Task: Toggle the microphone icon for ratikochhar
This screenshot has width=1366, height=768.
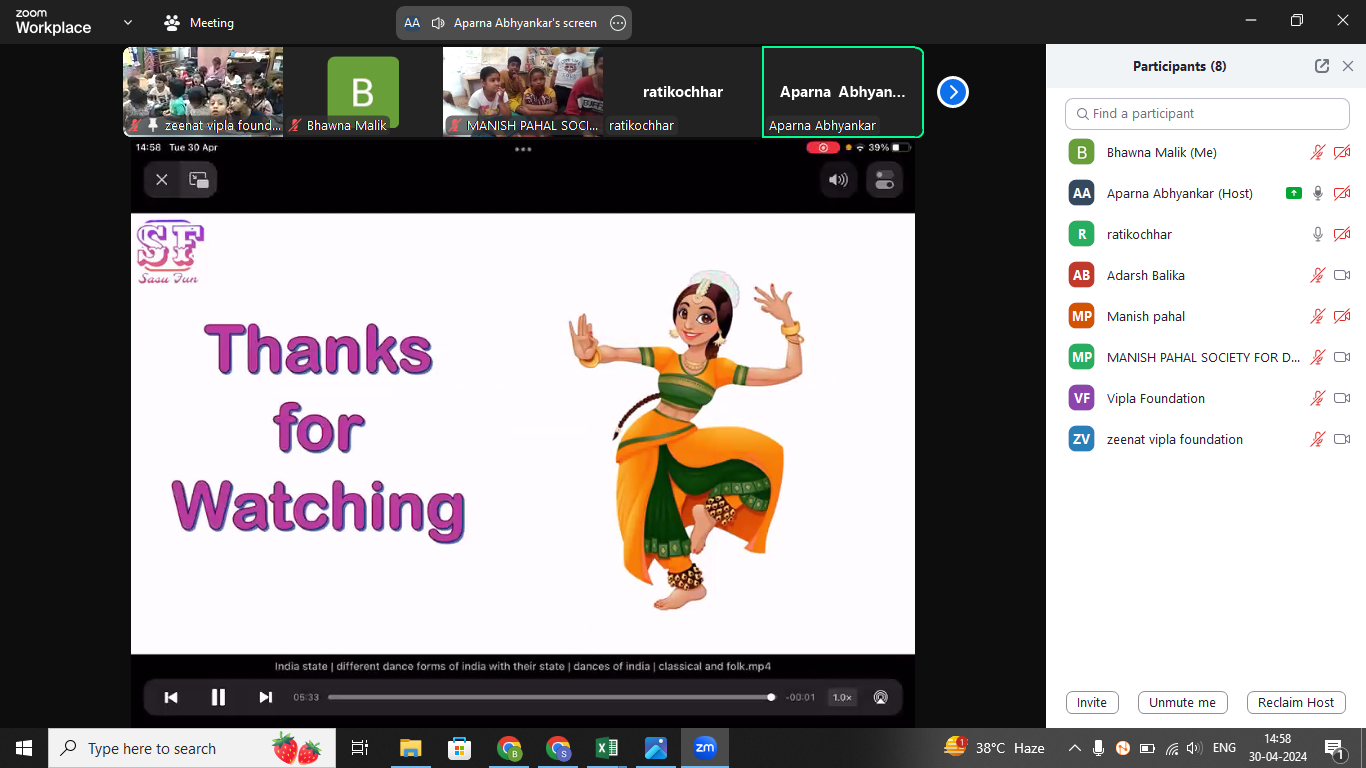Action: click(x=1318, y=234)
